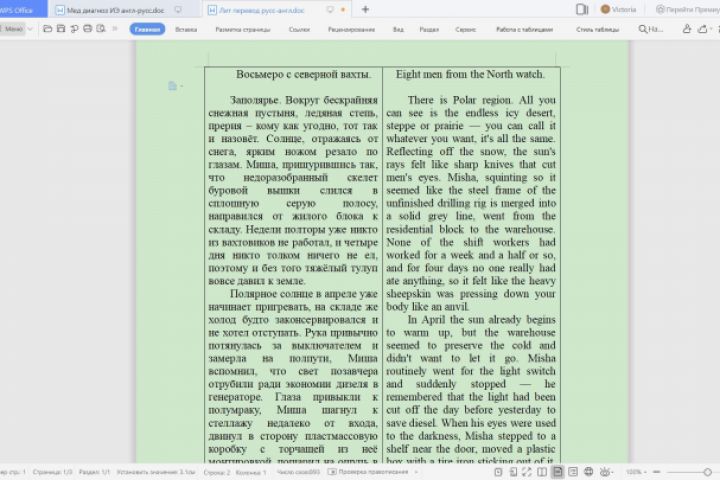Open the WPS Office home tab
The width and height of the screenshot is (720, 480).
pyautogui.click(x=21, y=9)
